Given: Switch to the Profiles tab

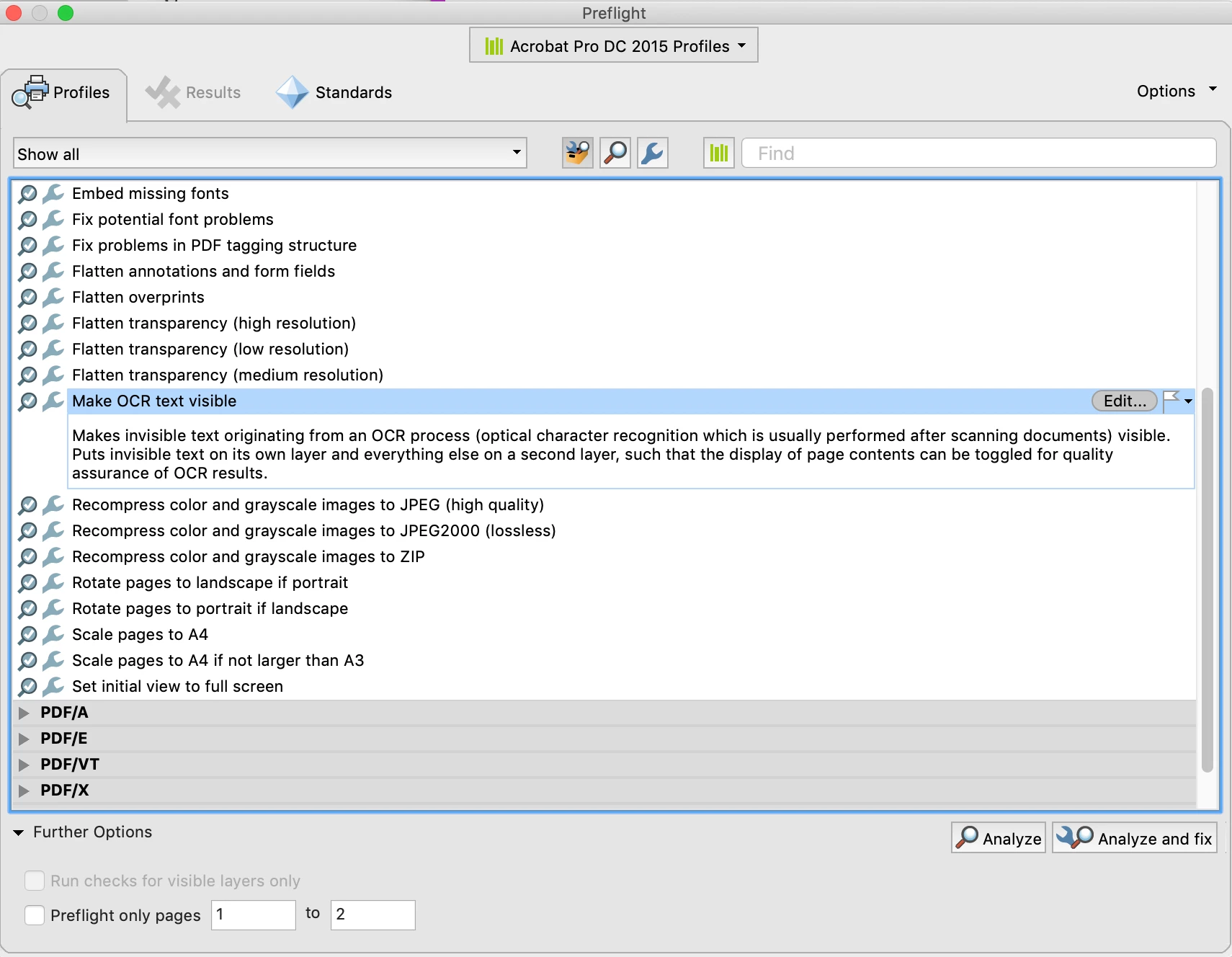Looking at the screenshot, I should [65, 94].
